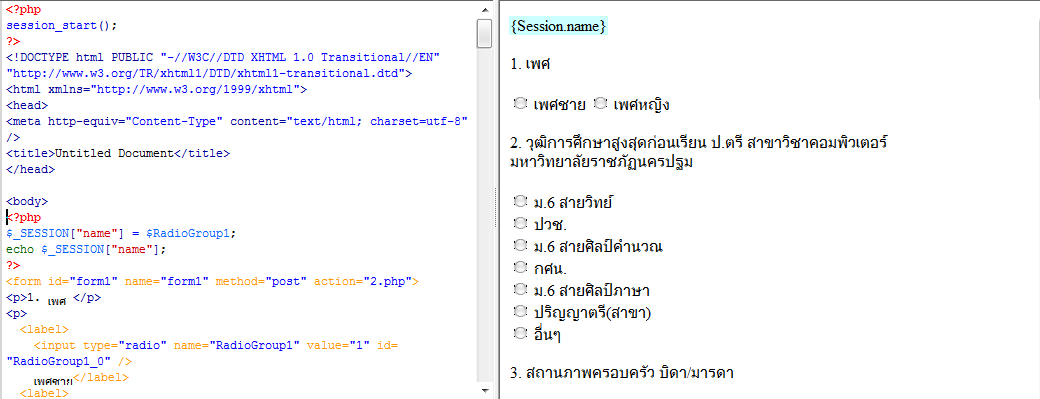
Task: Click the echo $_SESSION["name"]; line
Action: pos(86,249)
